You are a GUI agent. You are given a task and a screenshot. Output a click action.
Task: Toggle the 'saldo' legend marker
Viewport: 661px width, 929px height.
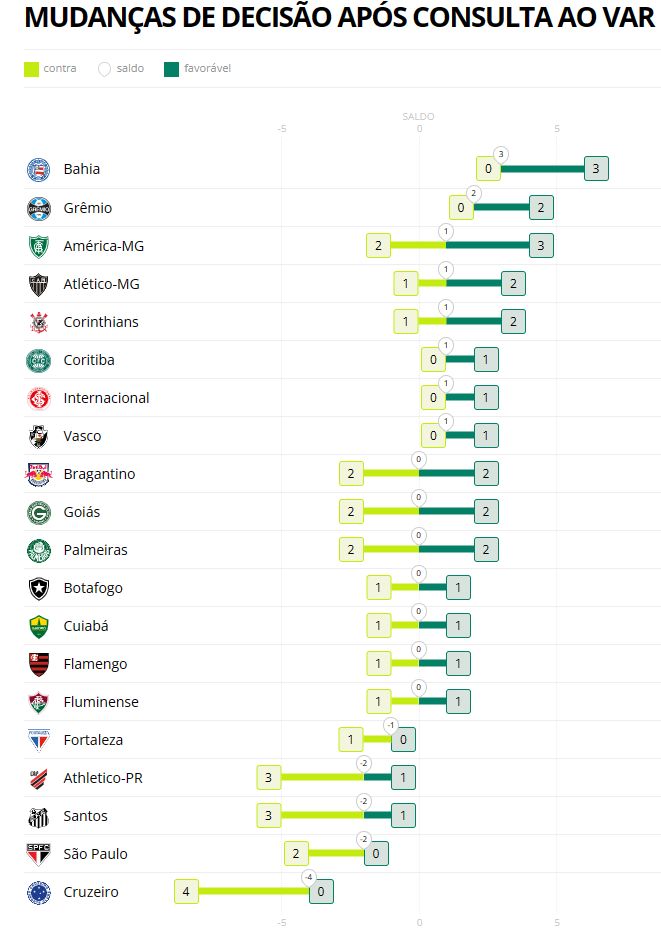click(x=129, y=69)
